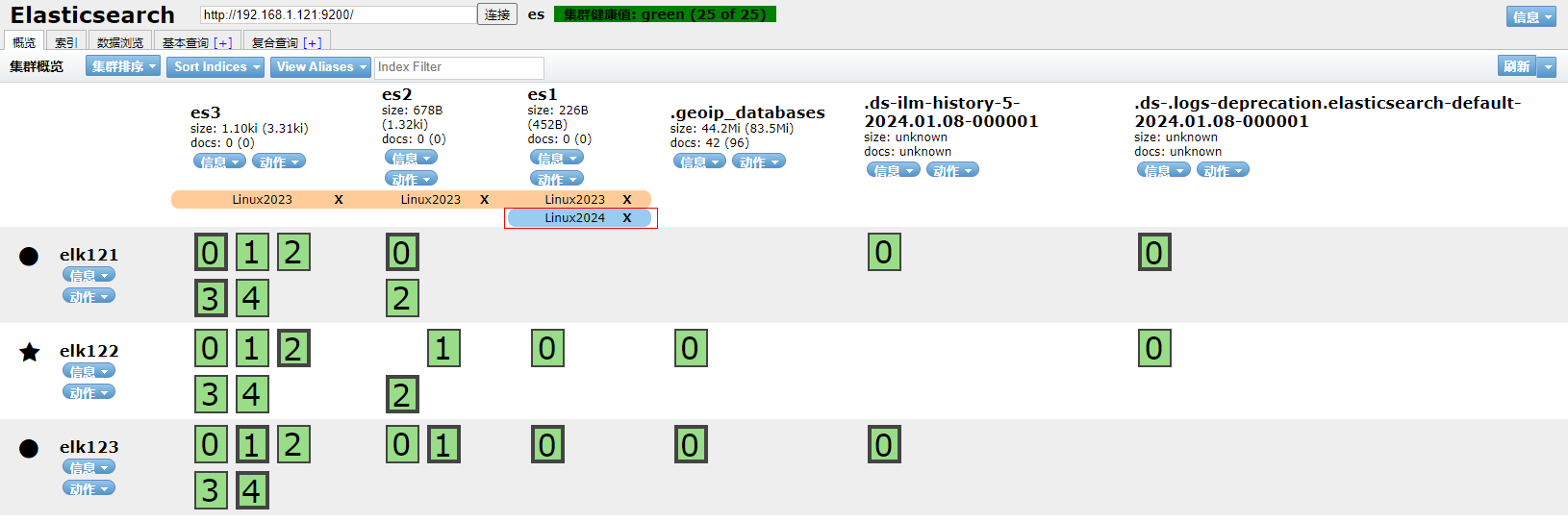
Task: Open the 动作 menu under the es3 index
Action: (x=279, y=162)
